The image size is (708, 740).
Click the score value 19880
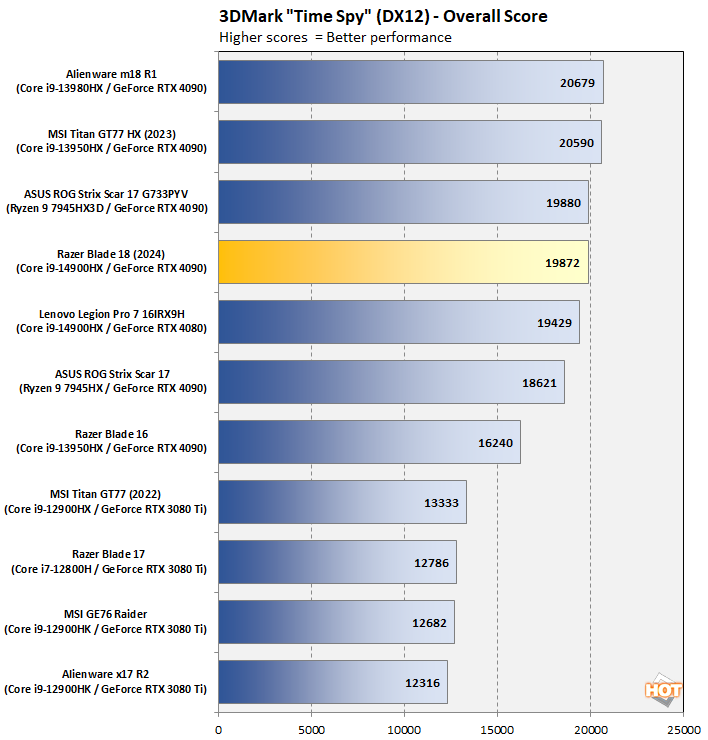564,203
